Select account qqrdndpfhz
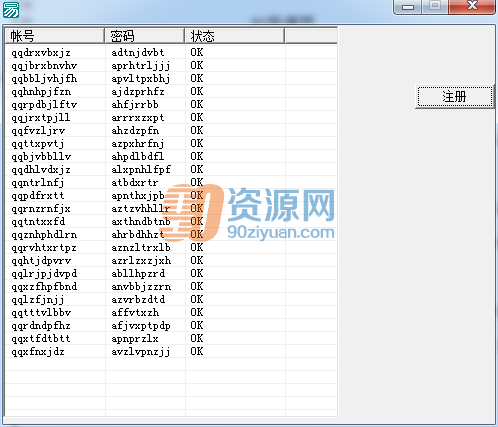Image resolution: width=498 pixels, height=427 pixels. pyautogui.click(x=41, y=326)
